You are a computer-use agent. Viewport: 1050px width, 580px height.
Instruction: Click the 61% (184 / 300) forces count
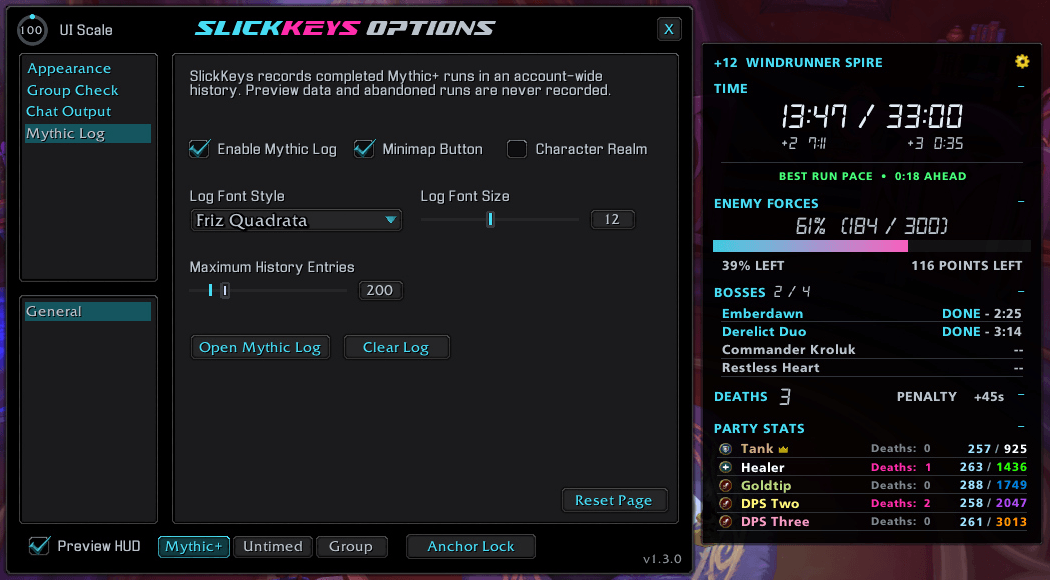coord(871,226)
